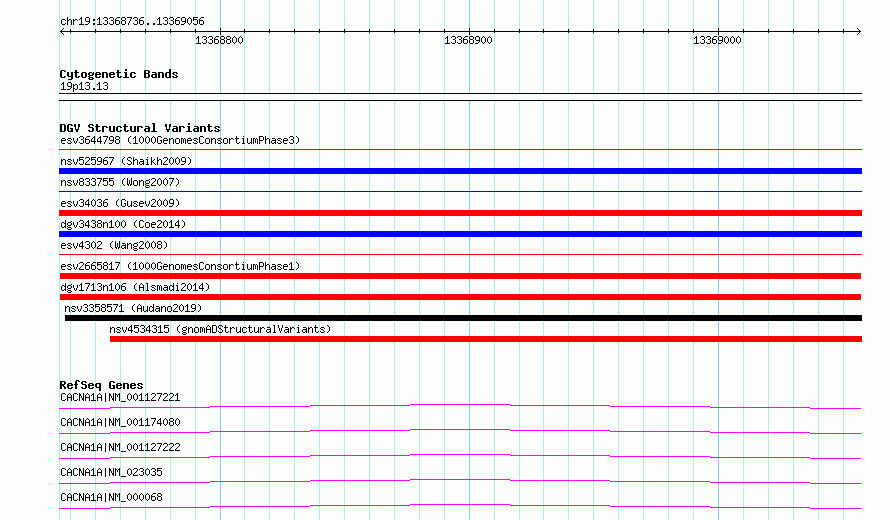
Task: Open transcript CACNA1A|NM_001127221 label
Action: [120, 397]
